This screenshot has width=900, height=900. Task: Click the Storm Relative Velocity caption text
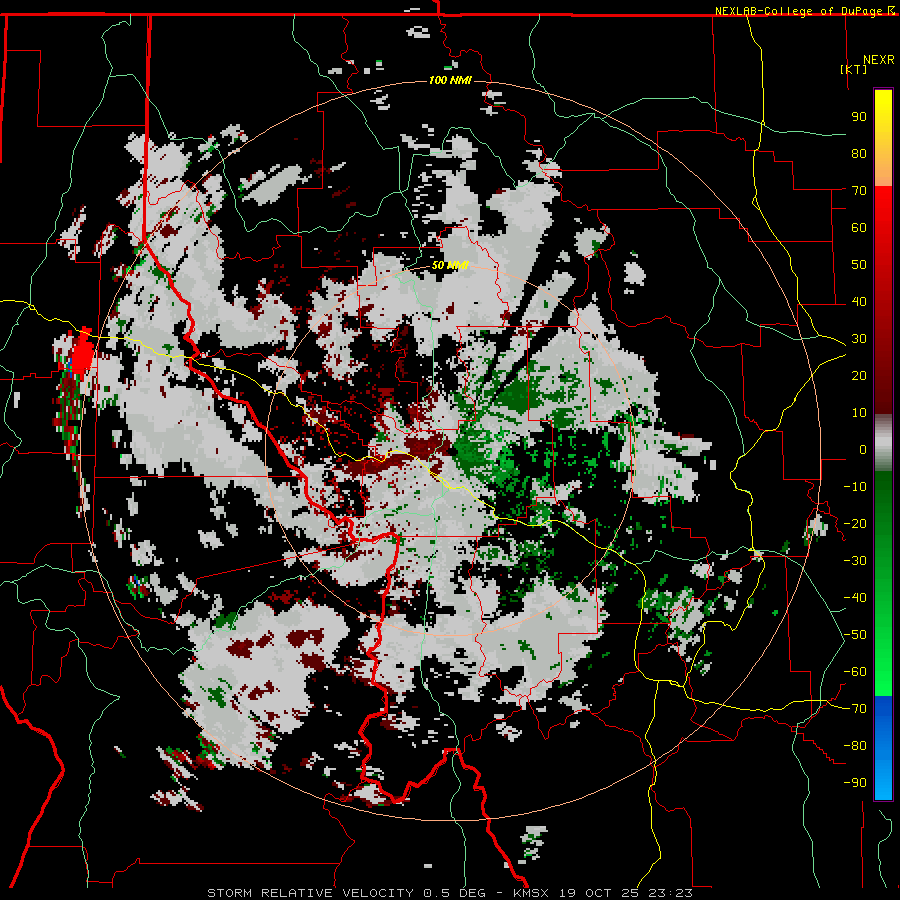pos(449,893)
